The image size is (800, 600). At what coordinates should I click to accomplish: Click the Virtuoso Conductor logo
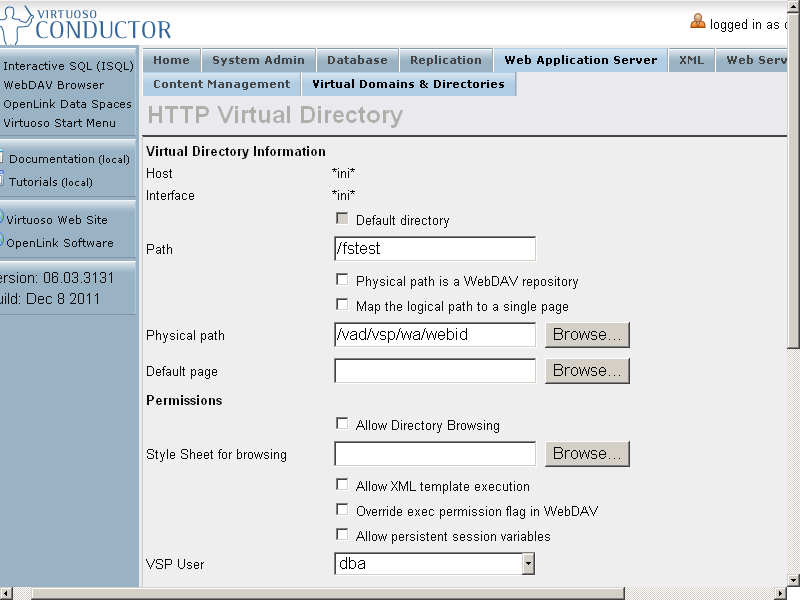coord(86,24)
